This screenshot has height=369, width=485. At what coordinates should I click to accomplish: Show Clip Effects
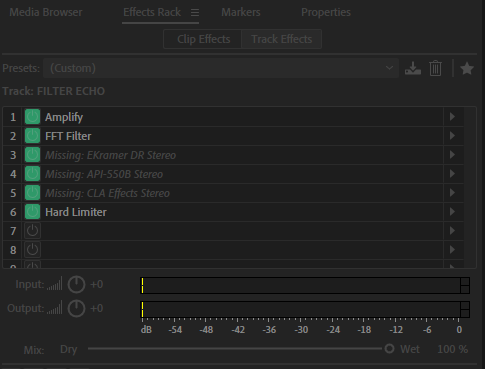pyautogui.click(x=203, y=39)
